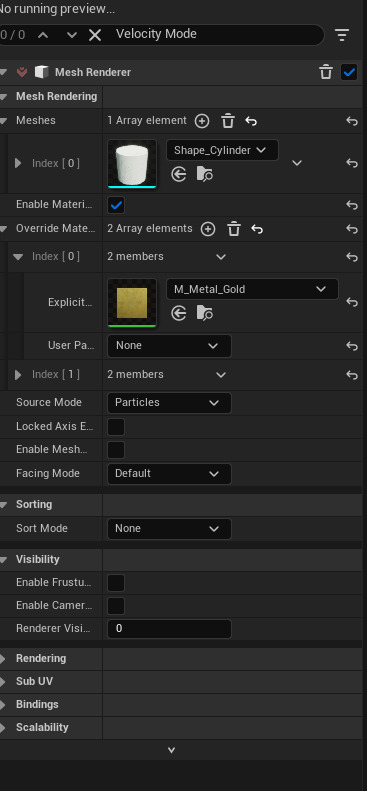The width and height of the screenshot is (367, 791).
Task: Delete the Mesh Renderer with trash icon
Action: (x=326, y=72)
